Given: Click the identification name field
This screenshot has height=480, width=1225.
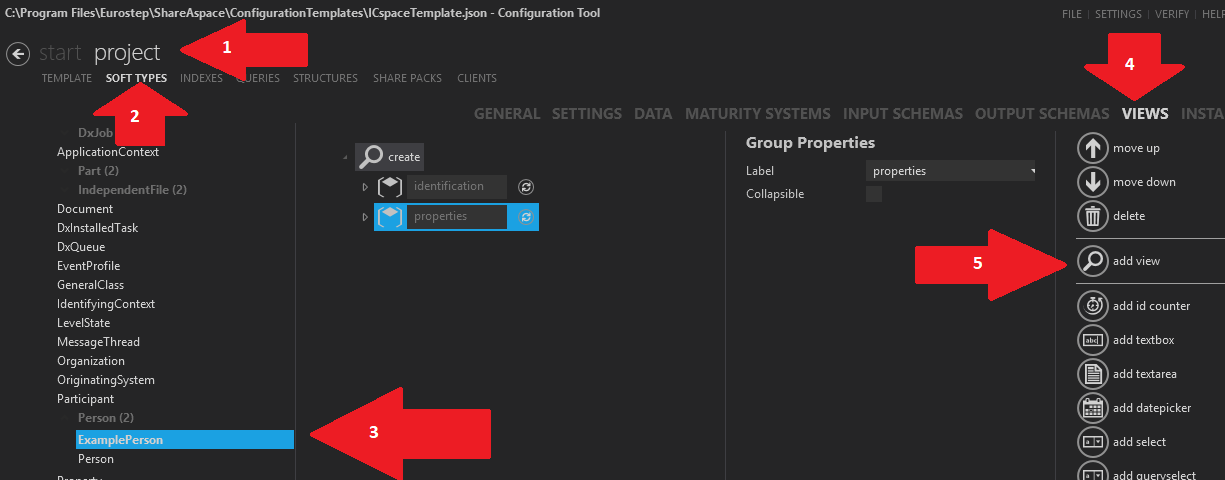Looking at the screenshot, I should click(457, 187).
